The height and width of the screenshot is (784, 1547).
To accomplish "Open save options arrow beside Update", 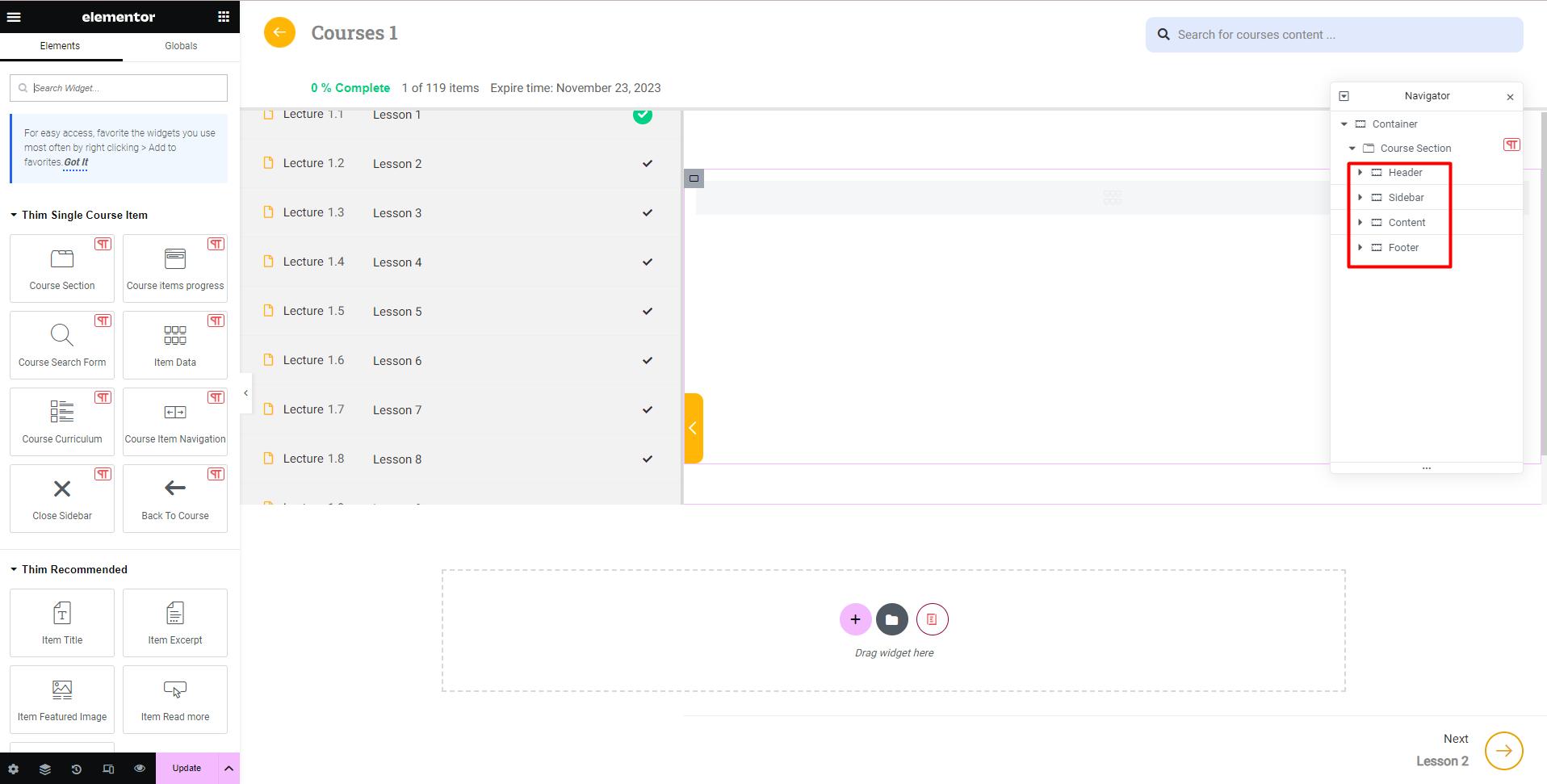I will (229, 769).
